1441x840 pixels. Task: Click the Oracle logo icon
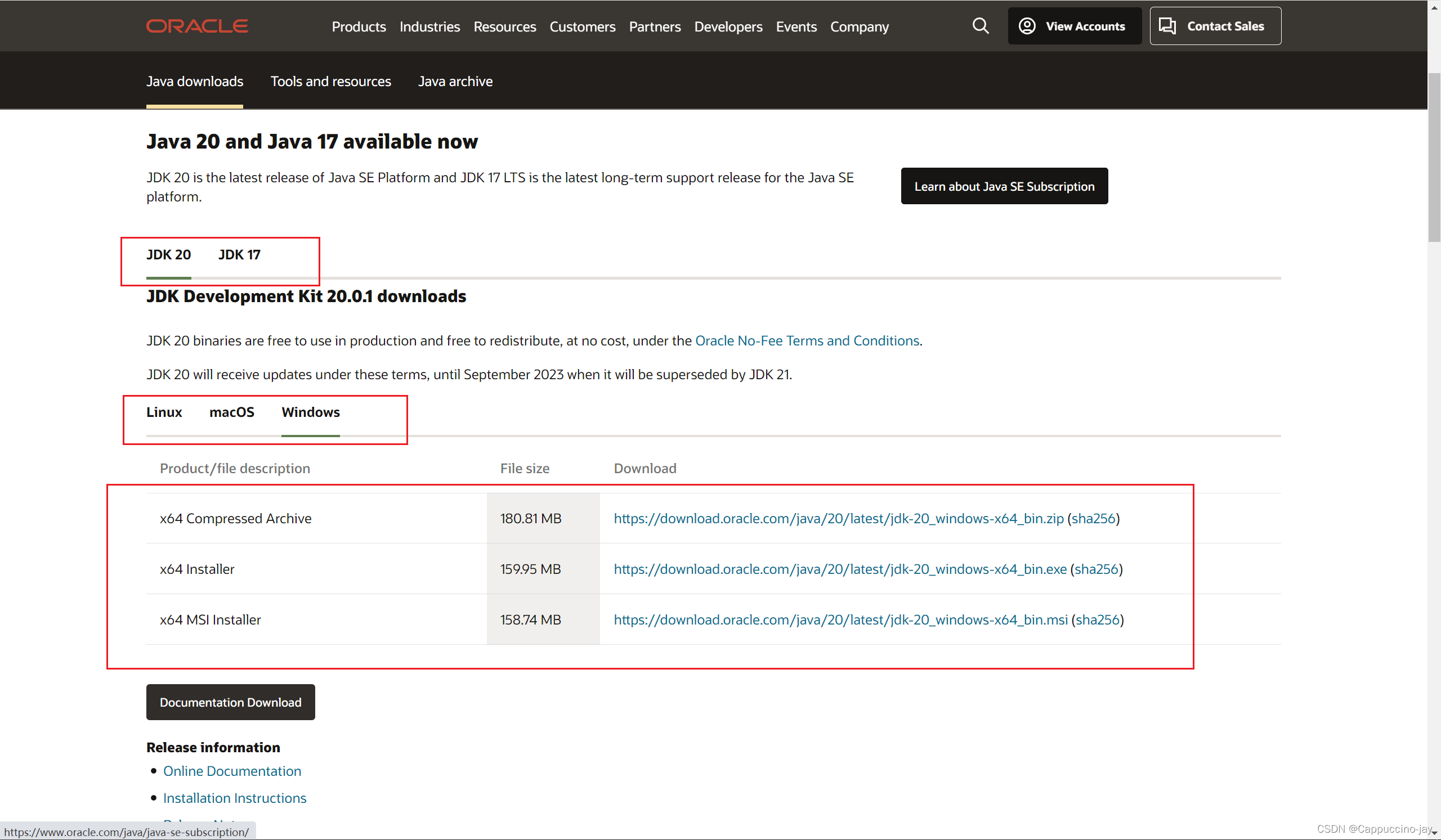coord(197,26)
